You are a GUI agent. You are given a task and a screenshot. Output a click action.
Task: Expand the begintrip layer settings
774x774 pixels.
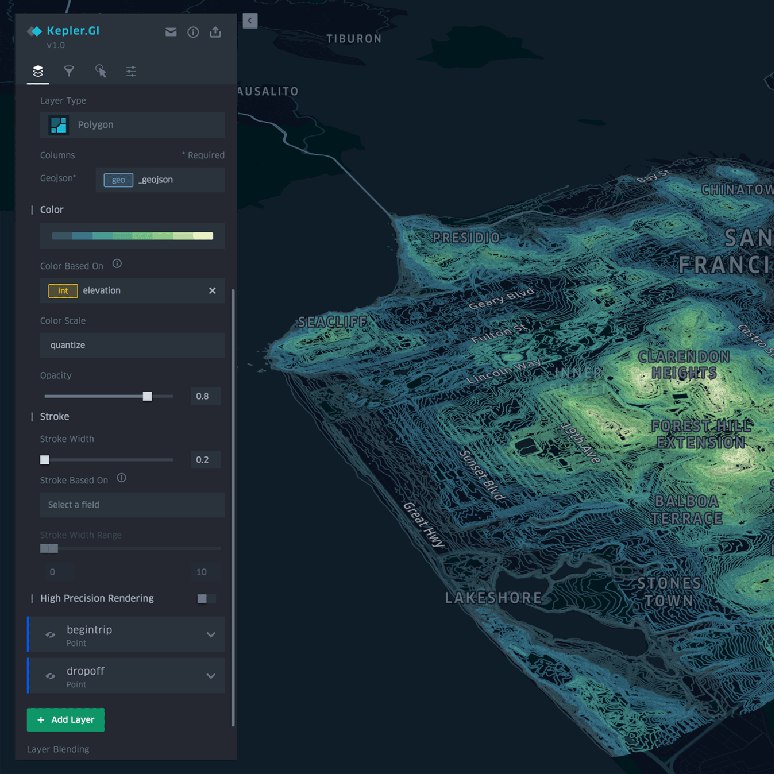coord(211,635)
